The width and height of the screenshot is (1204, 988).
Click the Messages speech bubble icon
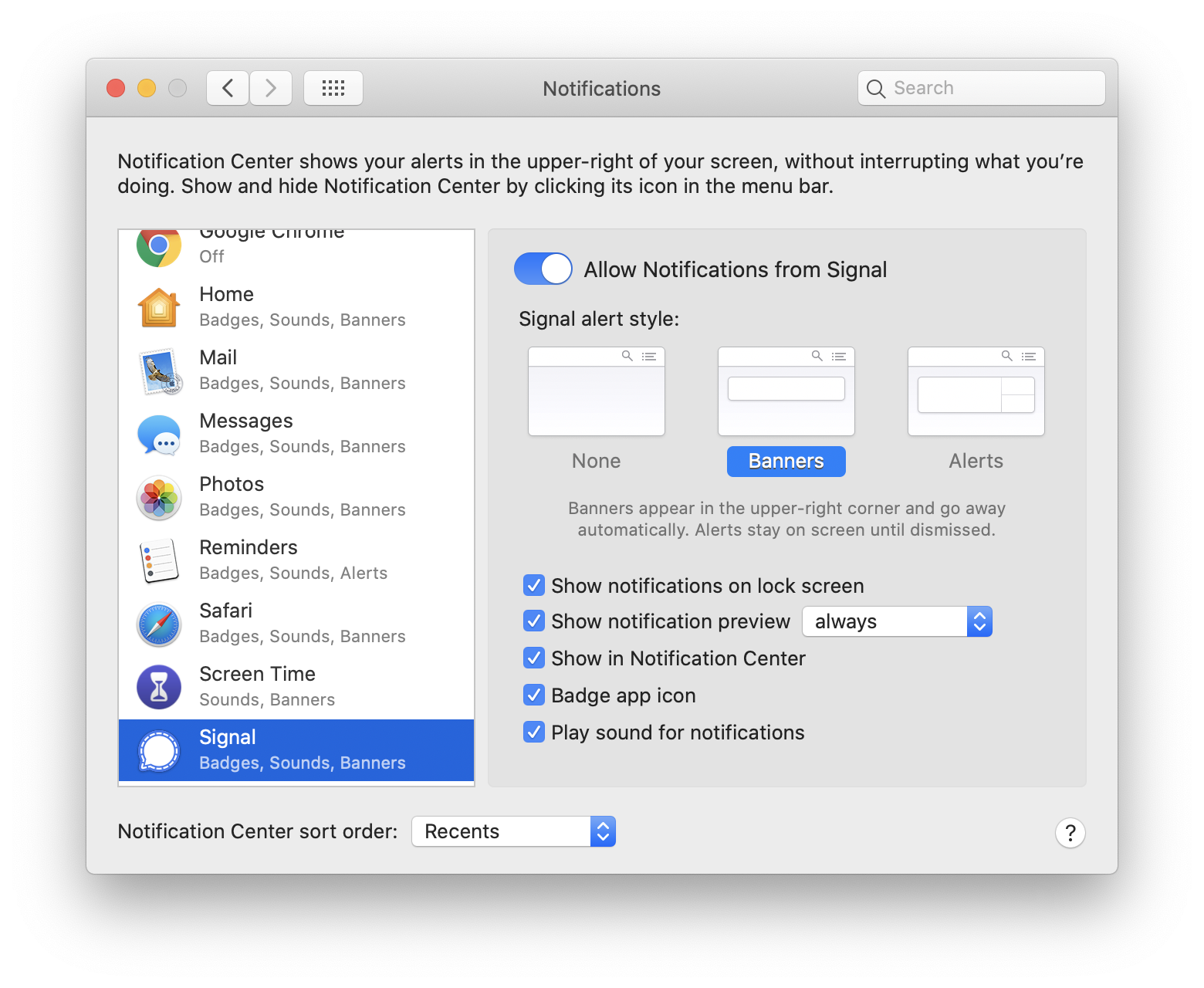point(159,435)
